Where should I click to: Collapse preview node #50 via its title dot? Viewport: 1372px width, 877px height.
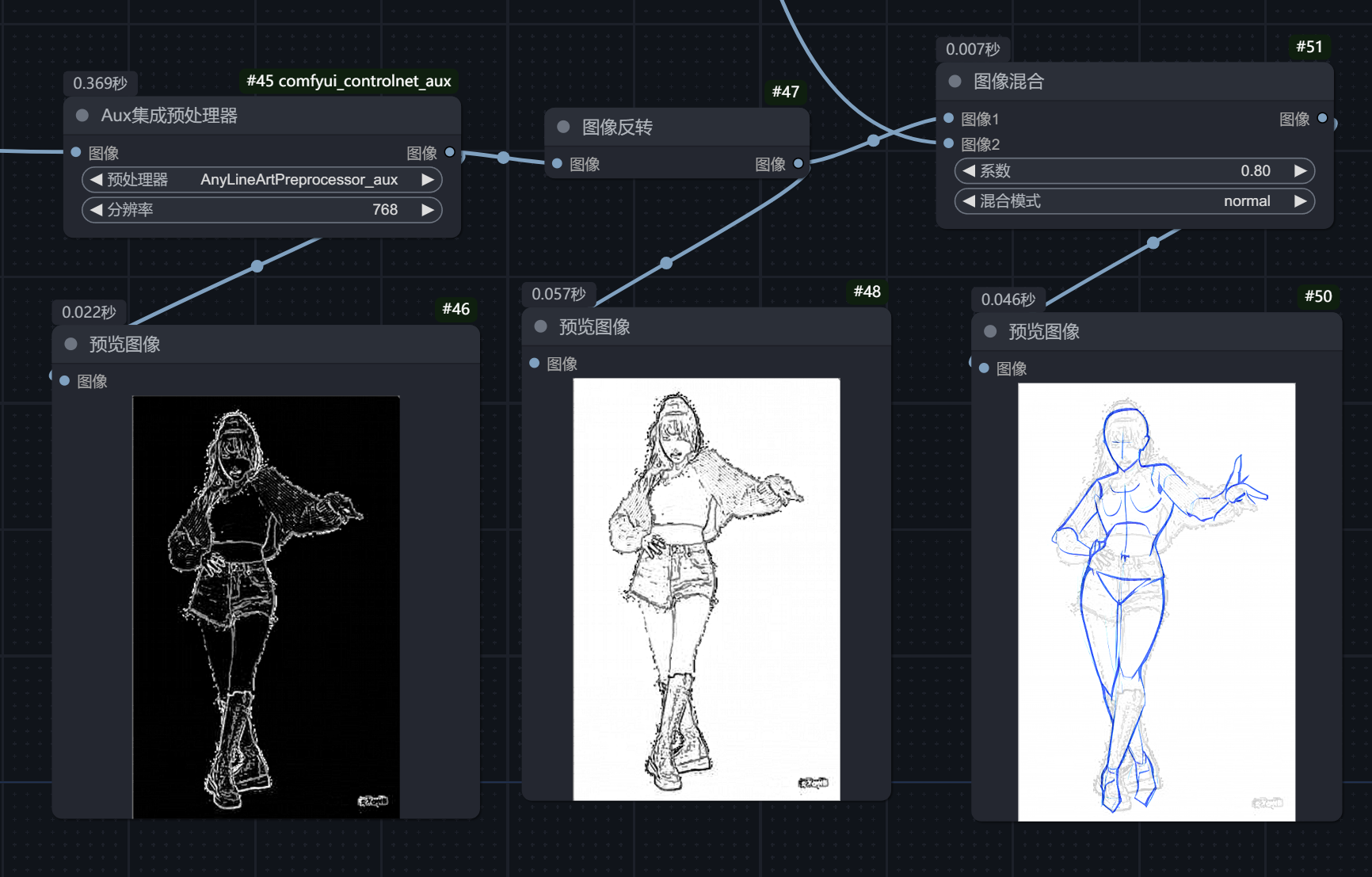point(990,331)
